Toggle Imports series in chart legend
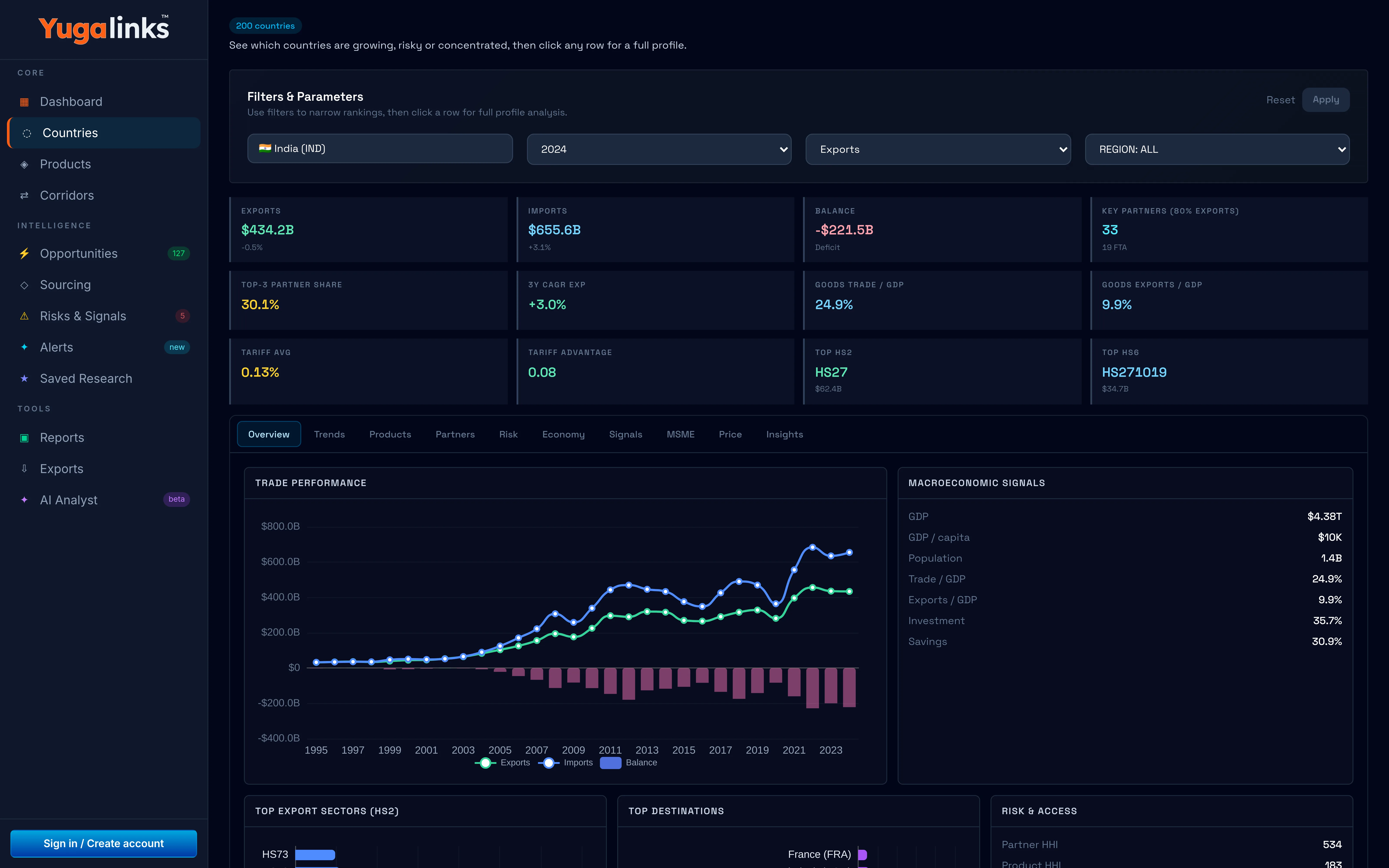 point(565,763)
